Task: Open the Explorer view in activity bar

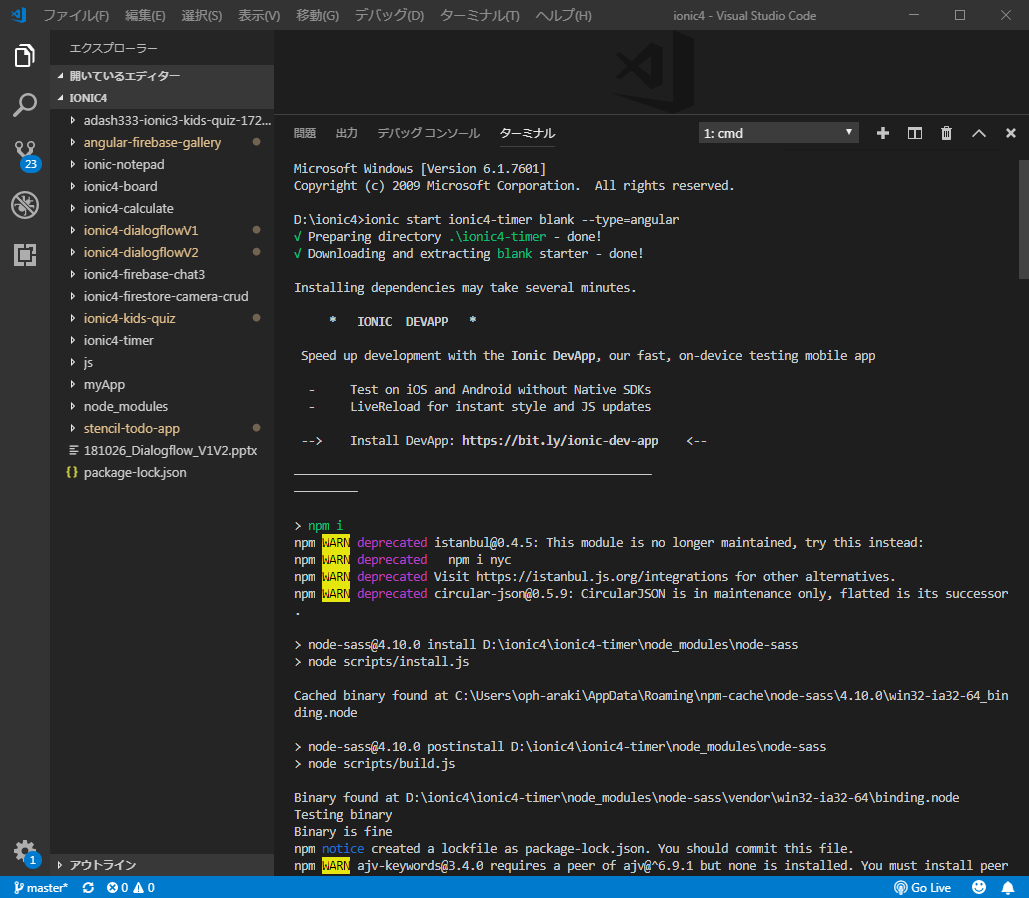Action: 25,56
